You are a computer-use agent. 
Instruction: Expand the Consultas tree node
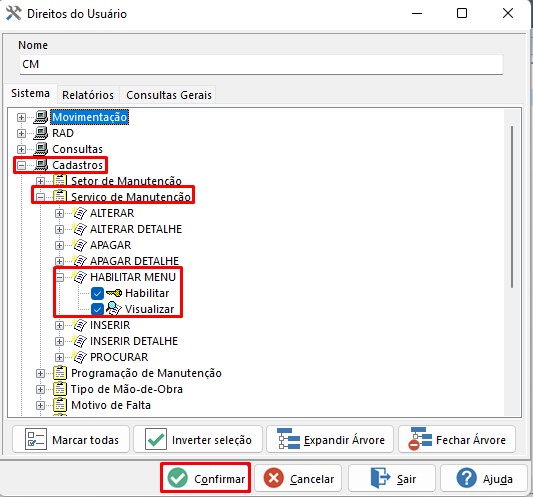click(x=21, y=149)
